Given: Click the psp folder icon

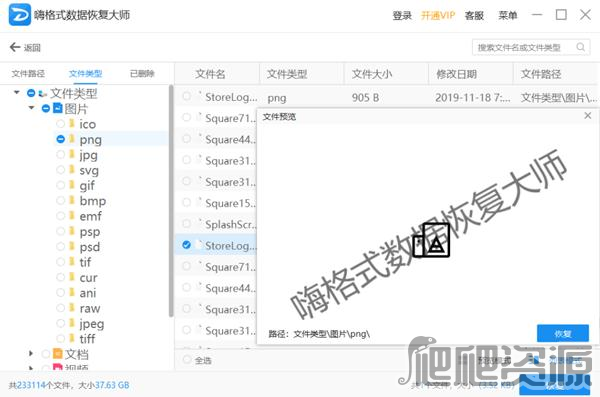Looking at the screenshot, I should pos(71,230).
